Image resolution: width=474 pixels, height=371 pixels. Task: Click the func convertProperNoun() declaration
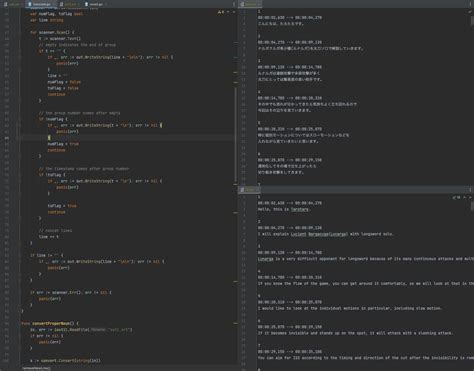[50, 323]
